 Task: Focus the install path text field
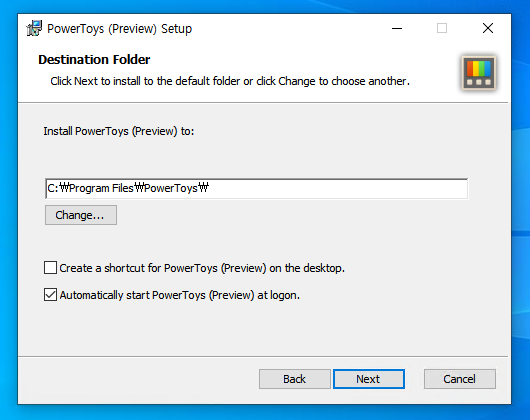point(257,189)
